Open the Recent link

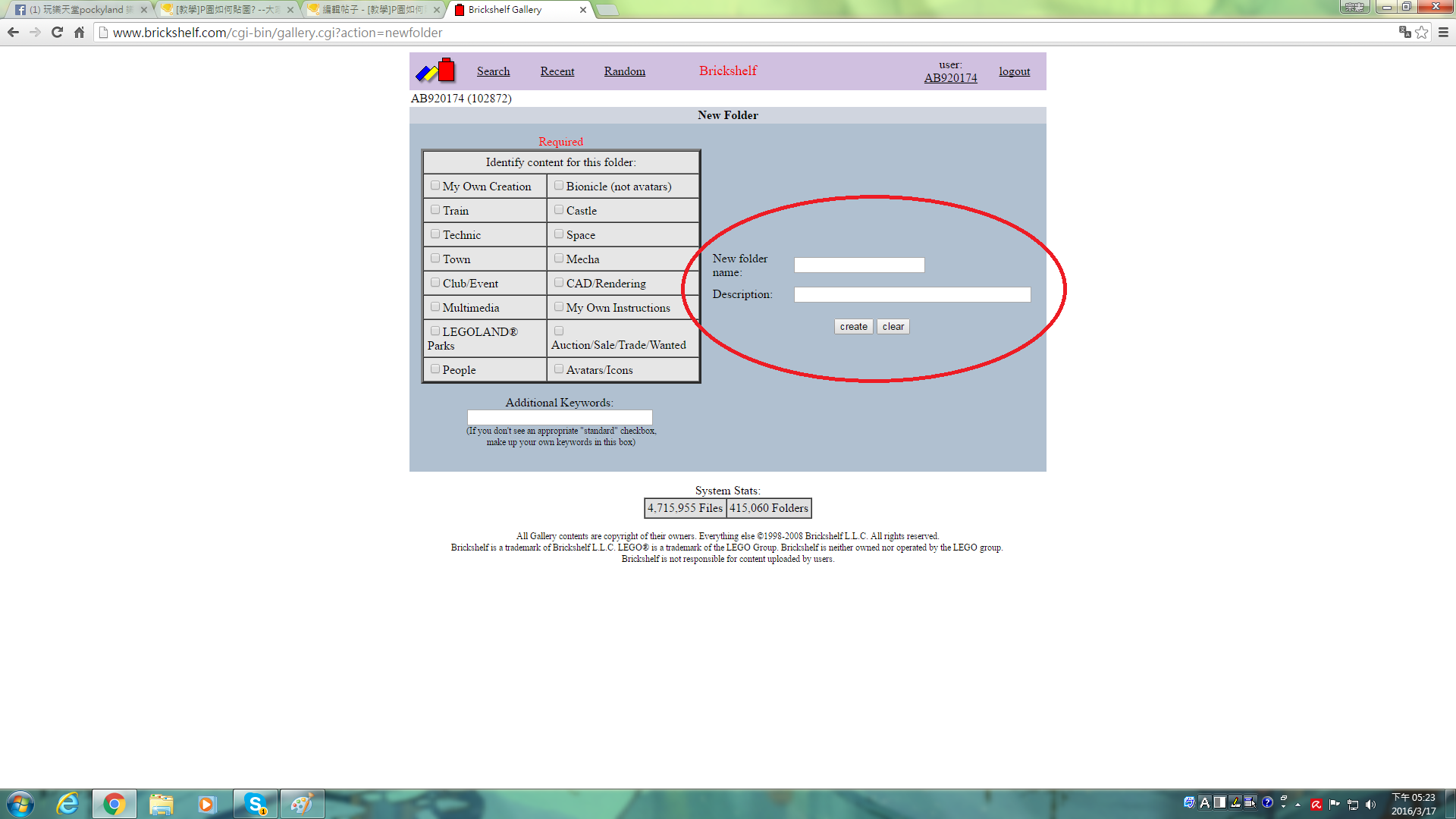tap(557, 71)
